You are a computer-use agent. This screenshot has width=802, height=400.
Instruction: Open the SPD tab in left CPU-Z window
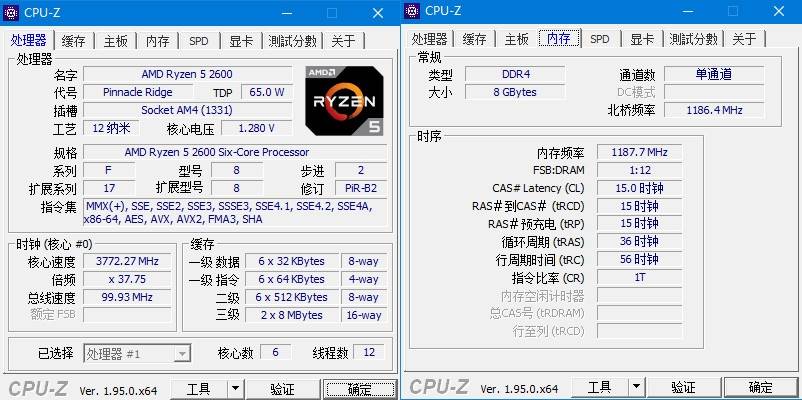(199, 41)
